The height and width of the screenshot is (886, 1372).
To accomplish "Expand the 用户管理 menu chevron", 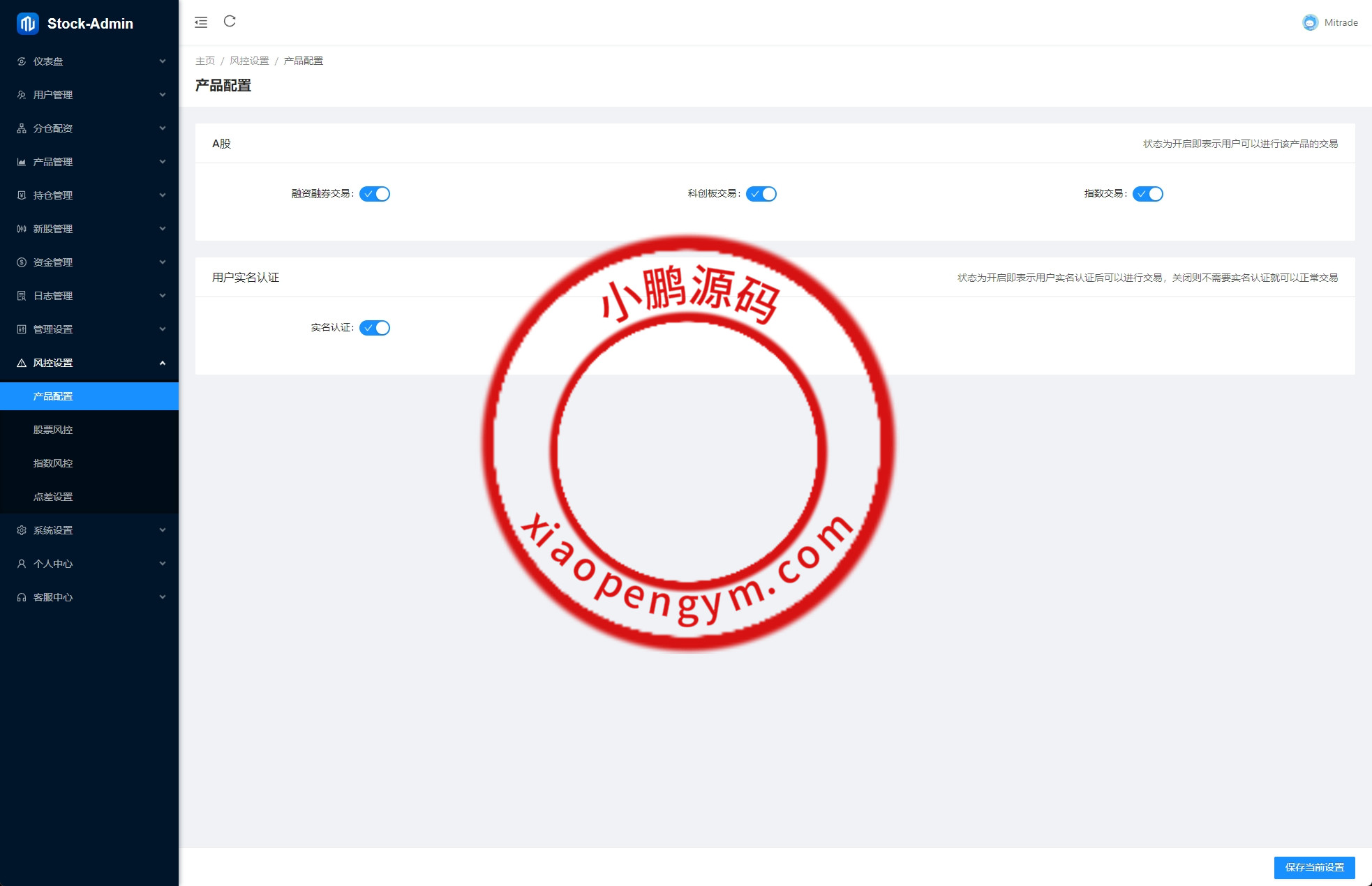I will tap(163, 95).
